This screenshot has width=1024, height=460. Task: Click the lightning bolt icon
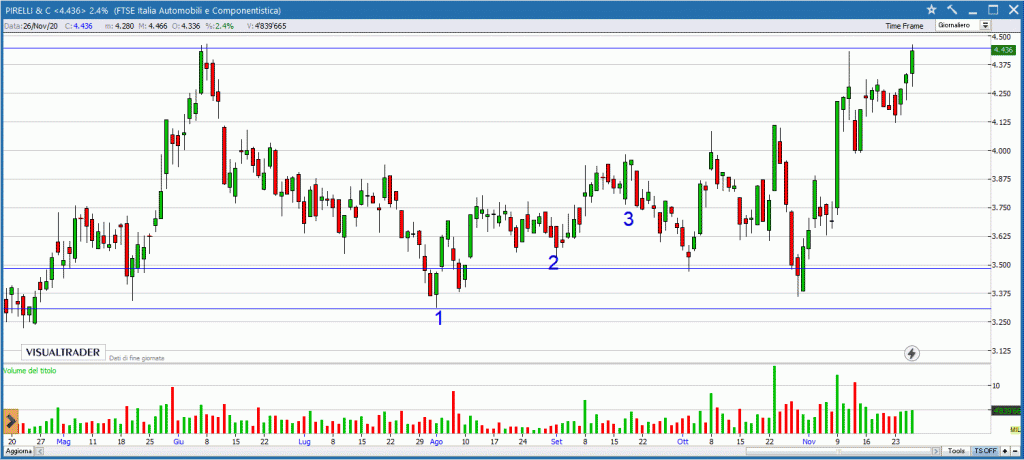tap(912, 353)
